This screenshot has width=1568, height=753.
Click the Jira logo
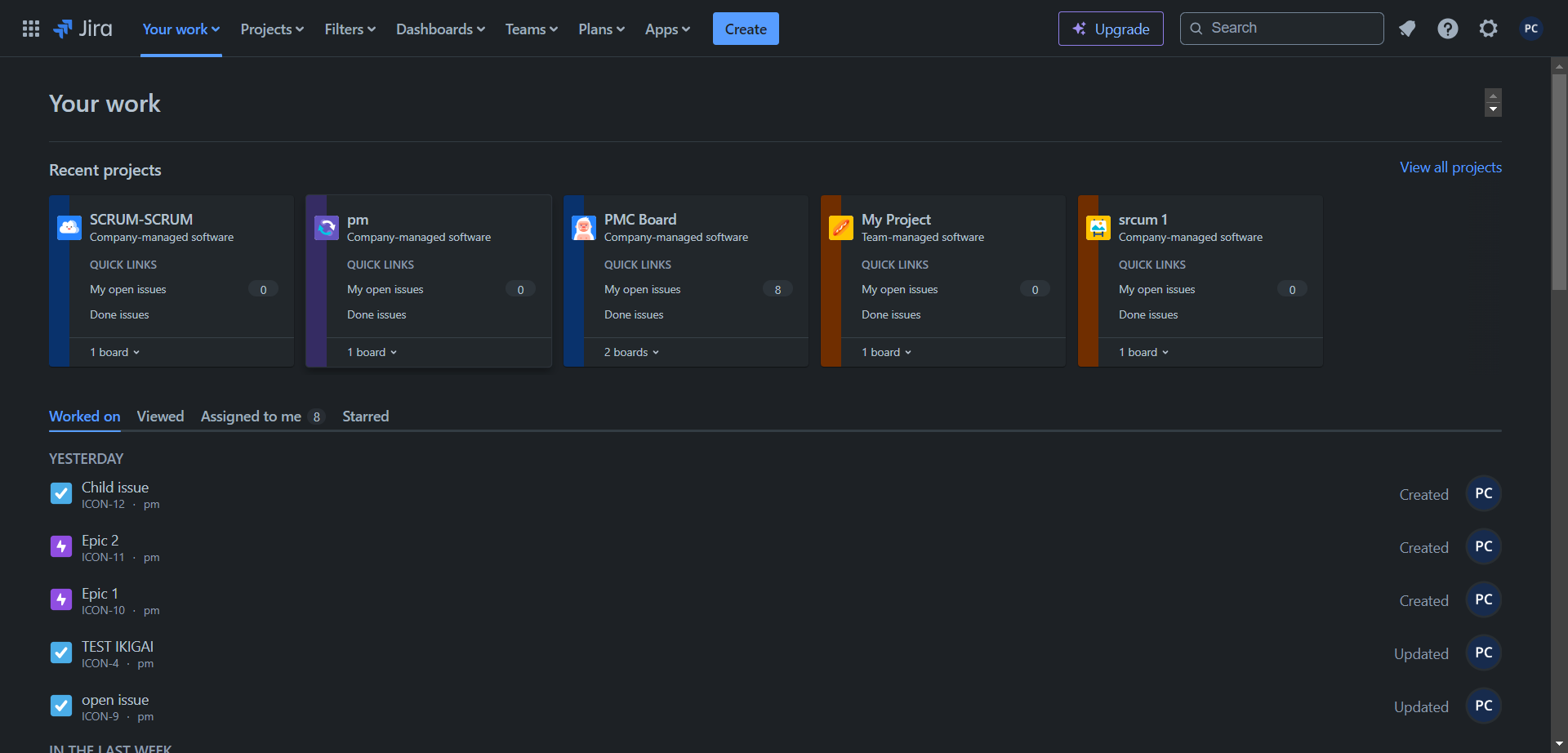click(x=82, y=29)
